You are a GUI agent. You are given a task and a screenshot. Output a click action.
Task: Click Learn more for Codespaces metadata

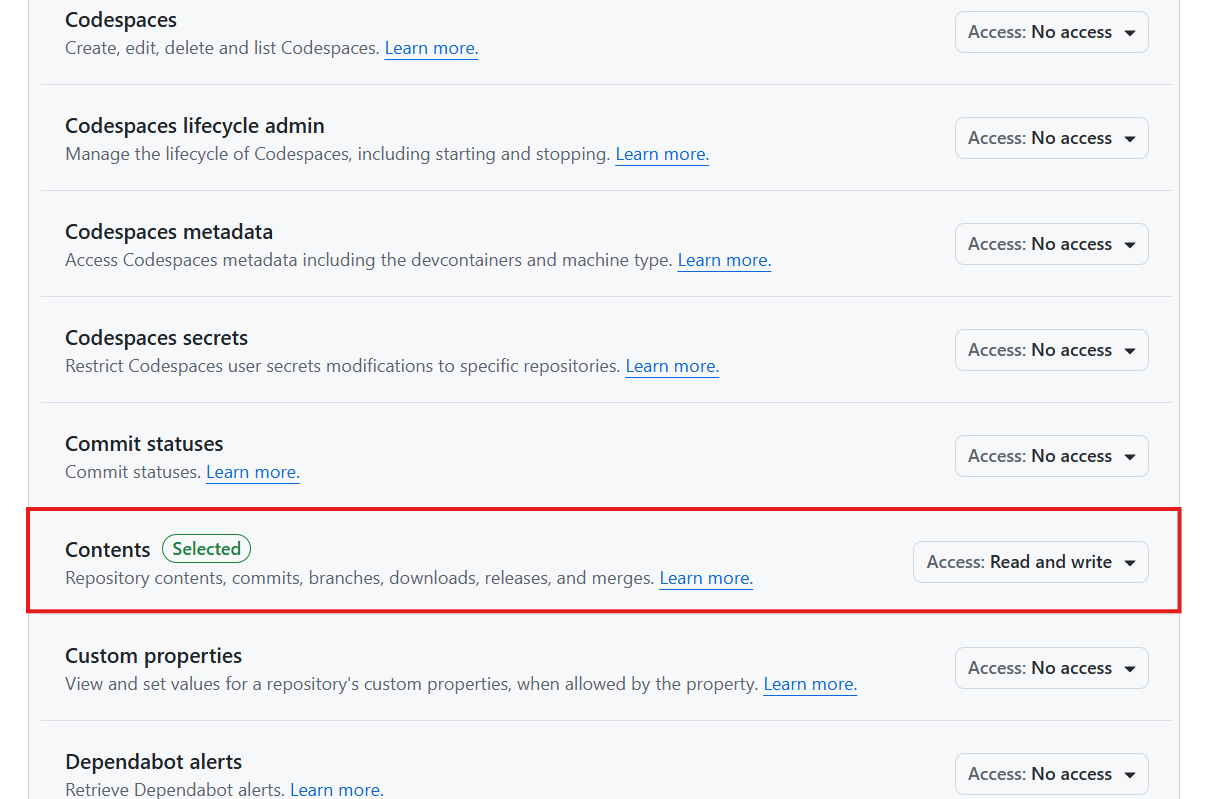[x=724, y=260]
